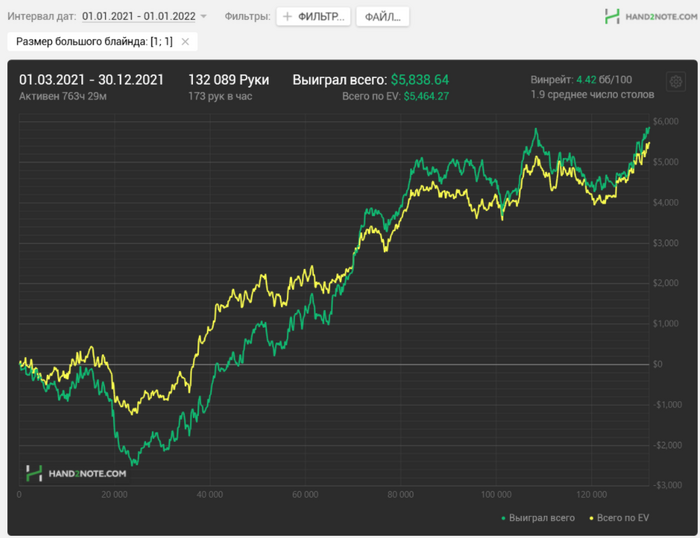The height and width of the screenshot is (538, 700).
Task: Click the total won value $5,838.64
Action: point(420,80)
